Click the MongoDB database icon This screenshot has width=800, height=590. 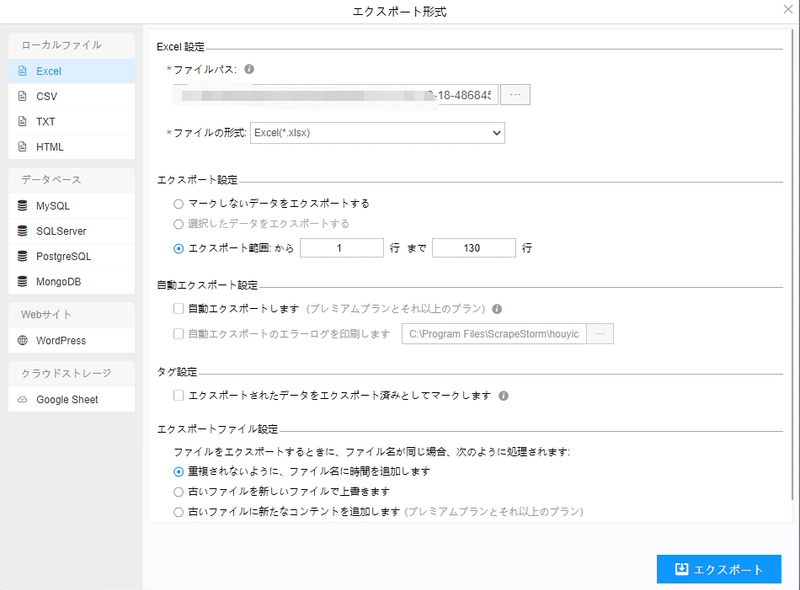[x=23, y=281]
